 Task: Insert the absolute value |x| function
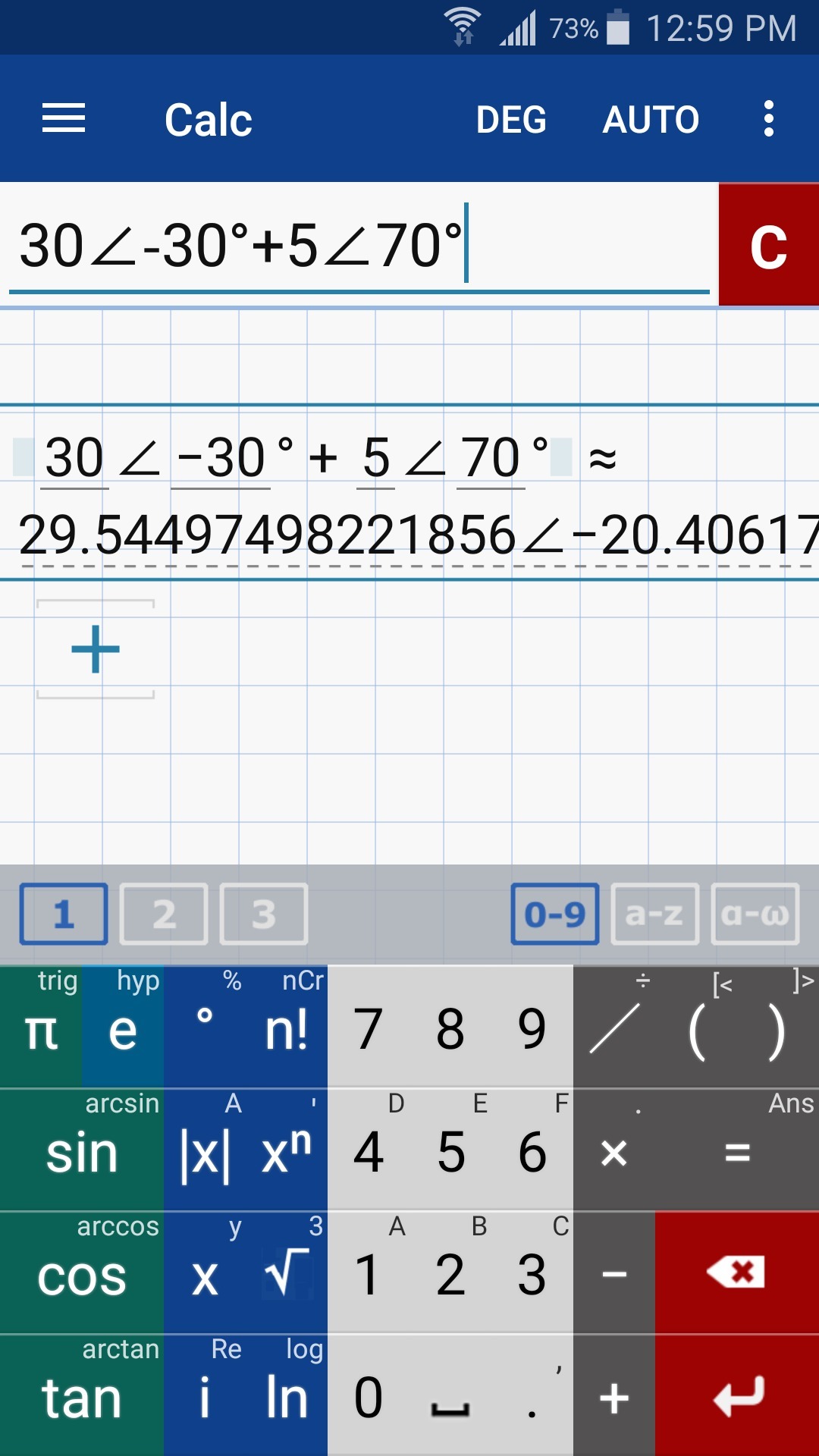(205, 1153)
